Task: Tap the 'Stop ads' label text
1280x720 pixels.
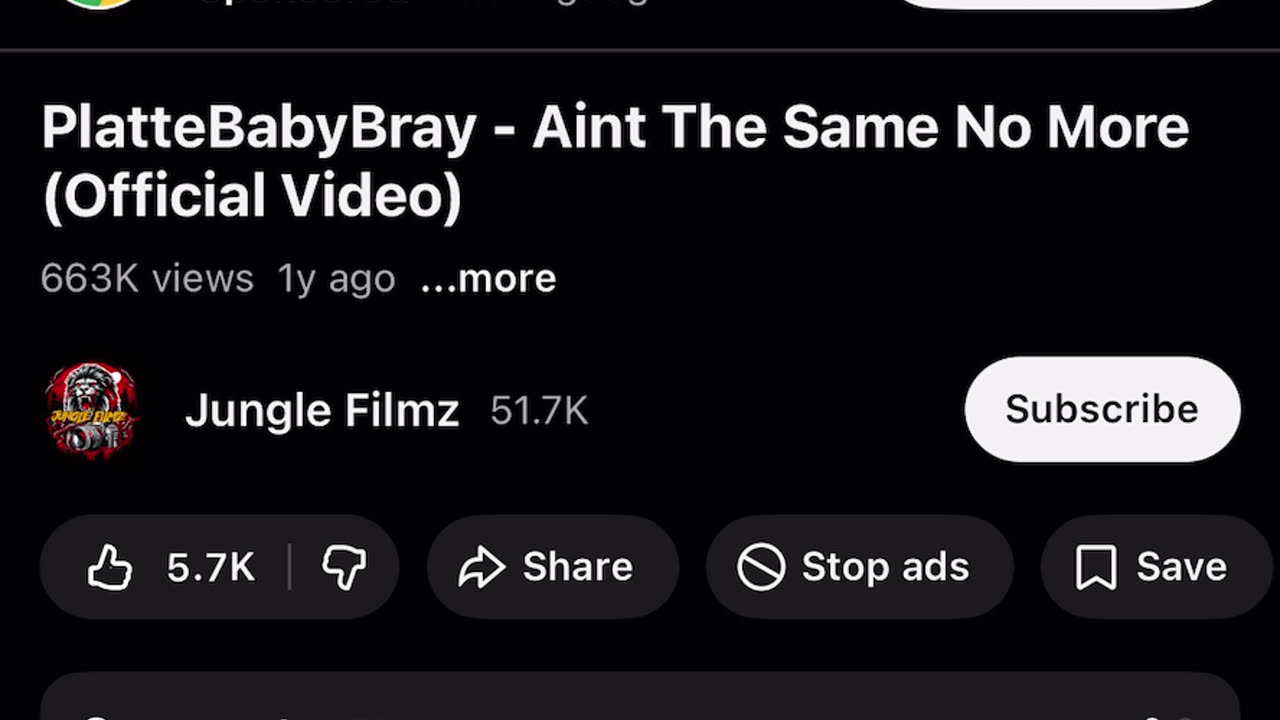Action: point(885,567)
